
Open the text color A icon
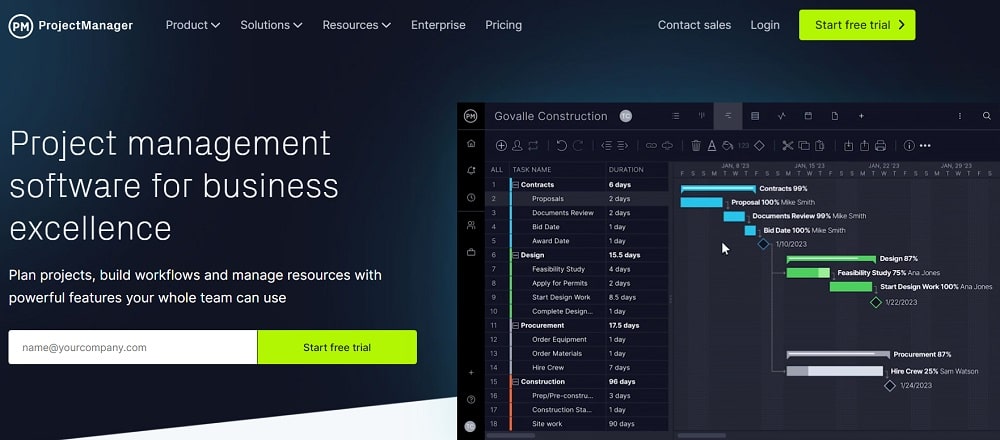tap(712, 145)
